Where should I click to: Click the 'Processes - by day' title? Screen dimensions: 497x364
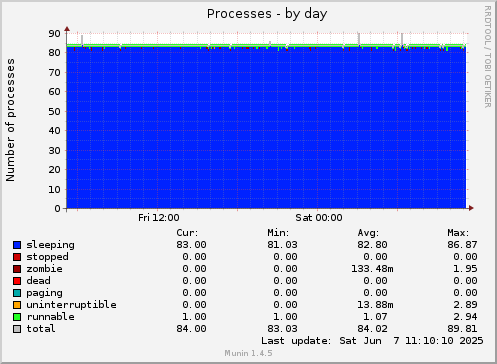[267, 14]
